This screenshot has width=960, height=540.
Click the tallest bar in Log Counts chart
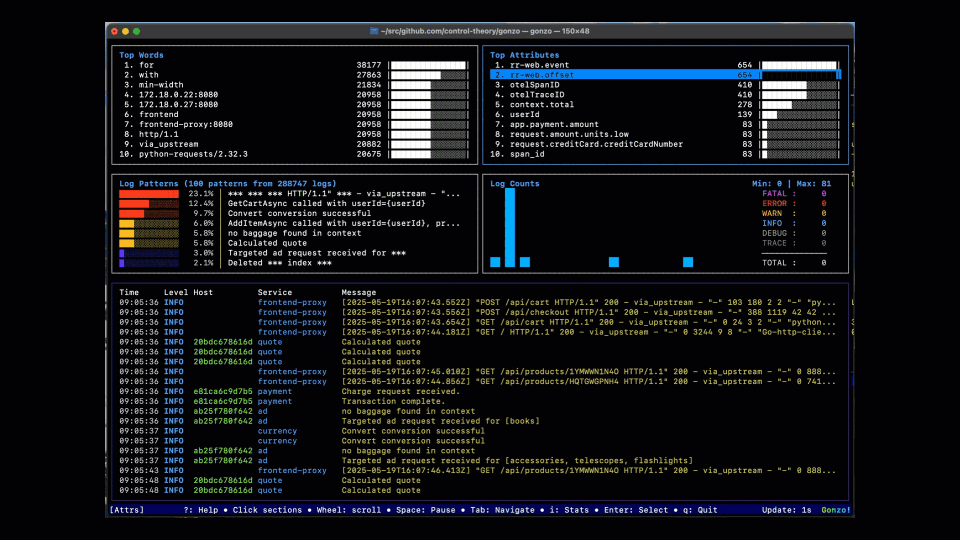point(510,228)
